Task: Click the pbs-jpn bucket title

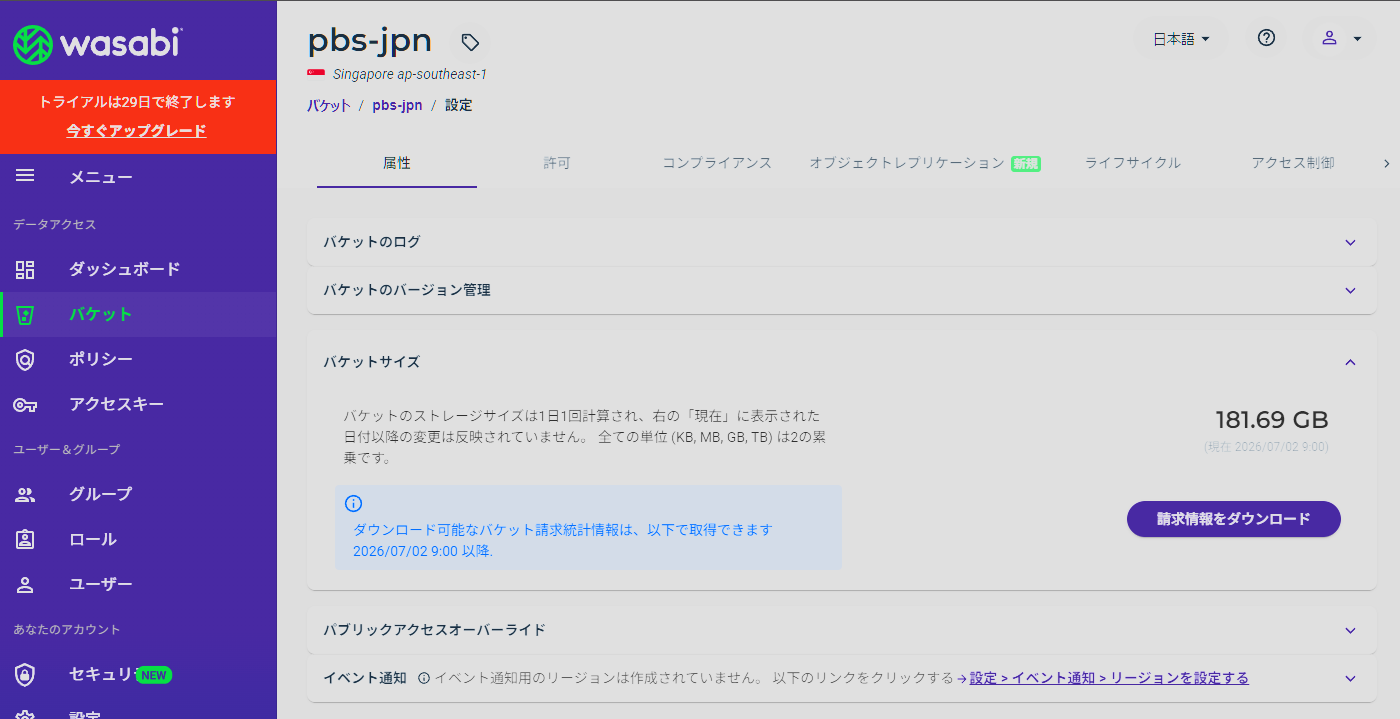Action: point(370,40)
